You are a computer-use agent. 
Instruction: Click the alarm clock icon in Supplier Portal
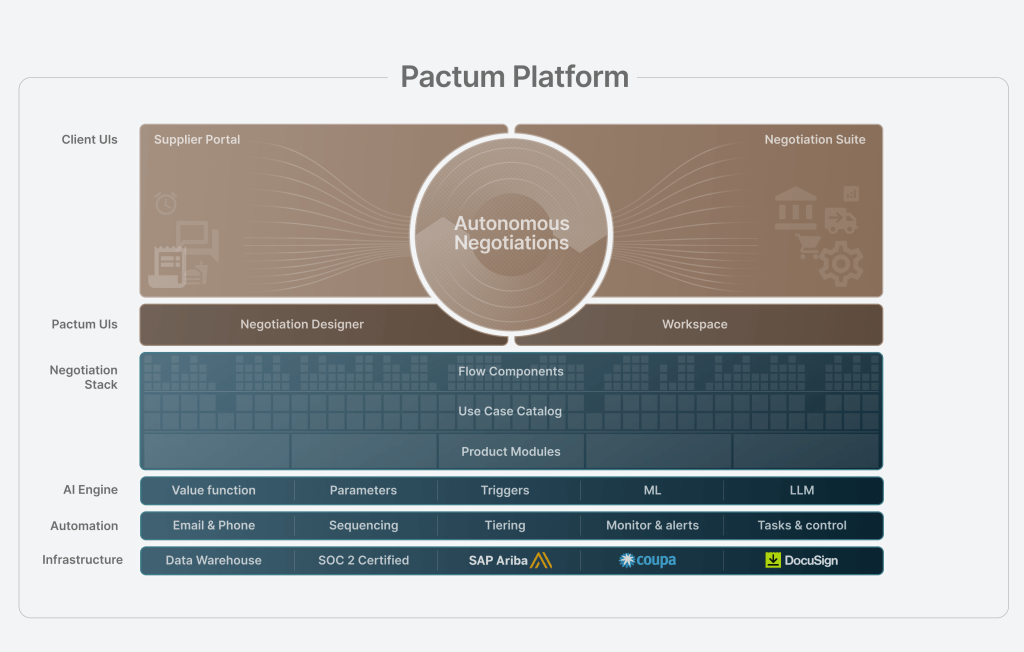[x=166, y=201]
